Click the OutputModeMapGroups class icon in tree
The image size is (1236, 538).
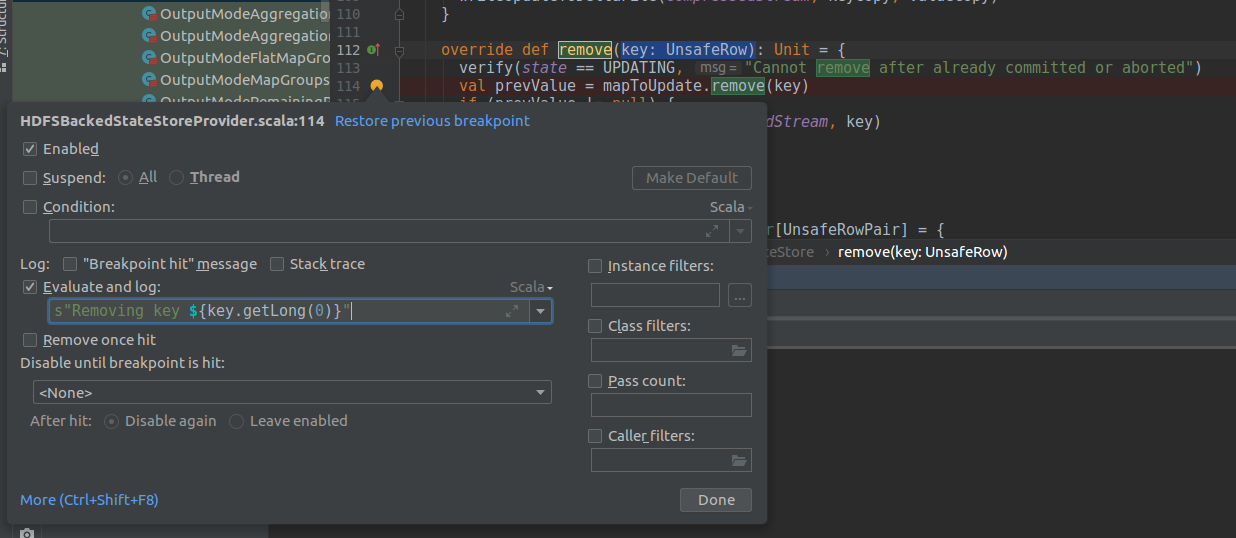[149, 80]
